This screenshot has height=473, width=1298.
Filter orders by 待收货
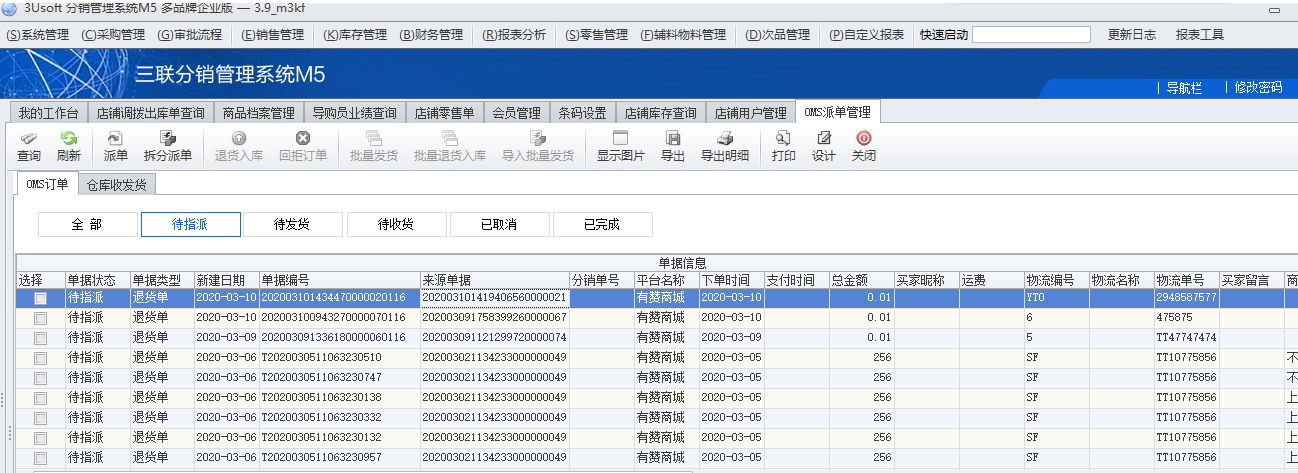click(x=396, y=224)
